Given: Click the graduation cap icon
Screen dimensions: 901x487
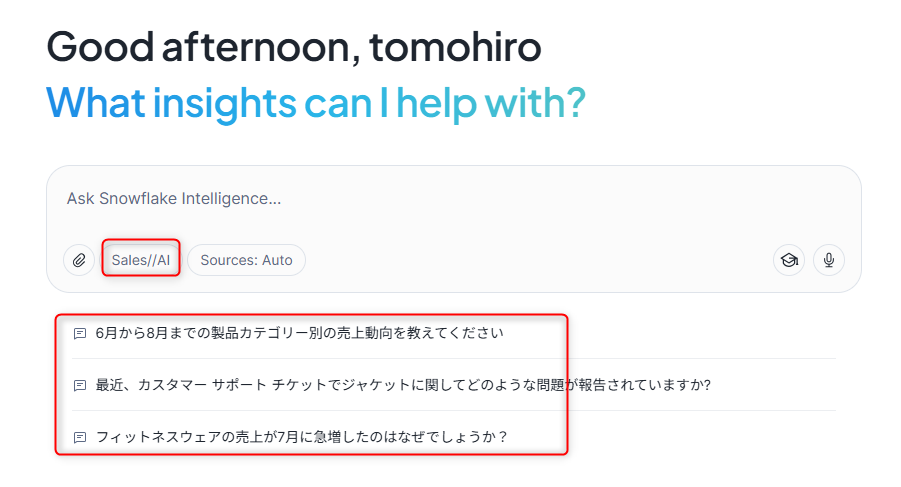Looking at the screenshot, I should 789,260.
